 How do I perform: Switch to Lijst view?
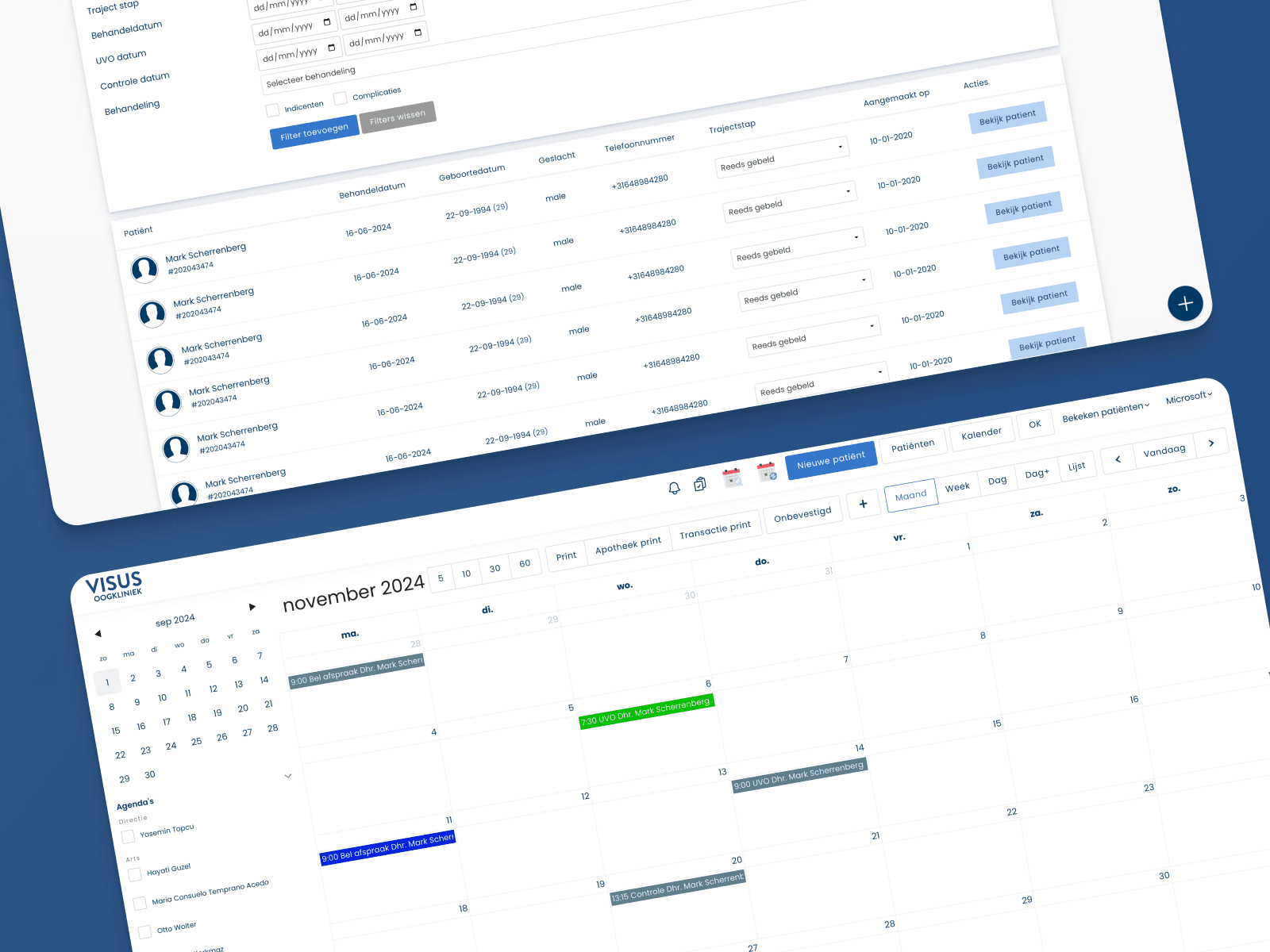point(1076,466)
